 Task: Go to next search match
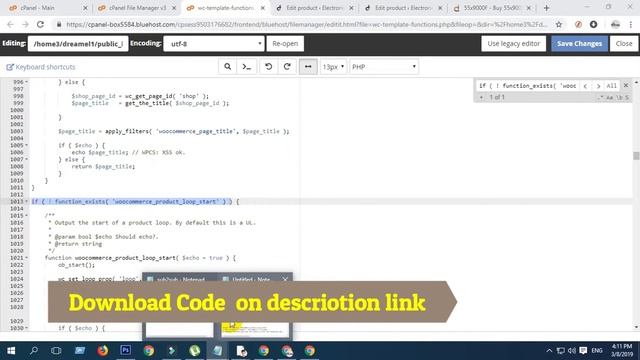point(598,86)
